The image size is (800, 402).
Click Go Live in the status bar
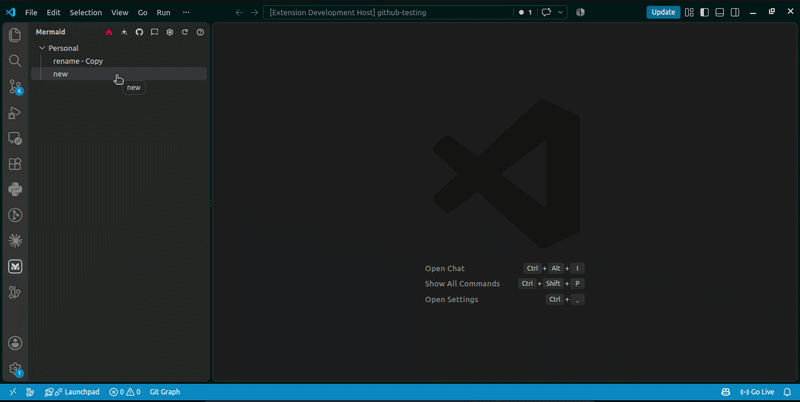757,392
